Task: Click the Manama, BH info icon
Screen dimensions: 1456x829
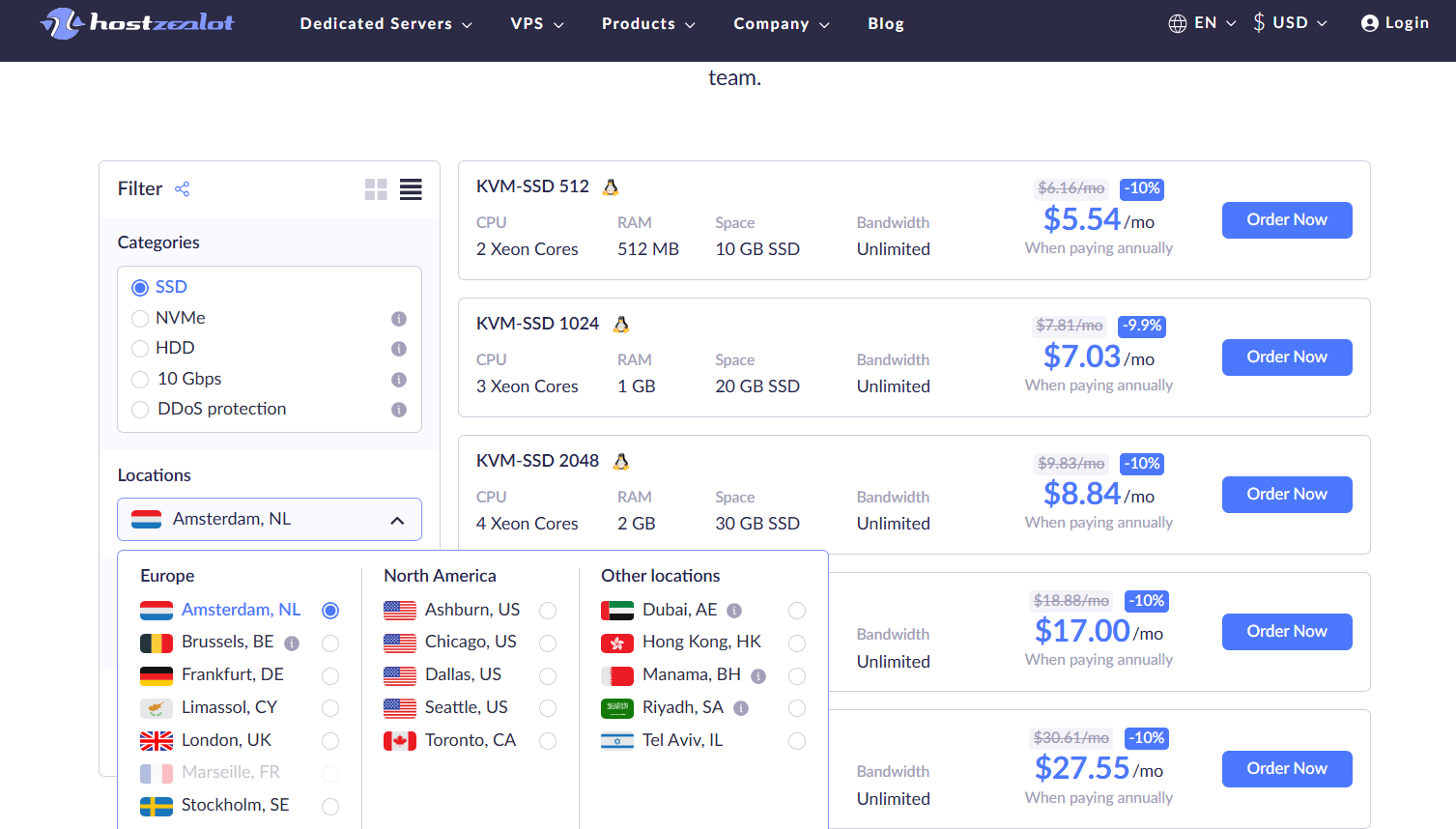Action: pyautogui.click(x=758, y=676)
